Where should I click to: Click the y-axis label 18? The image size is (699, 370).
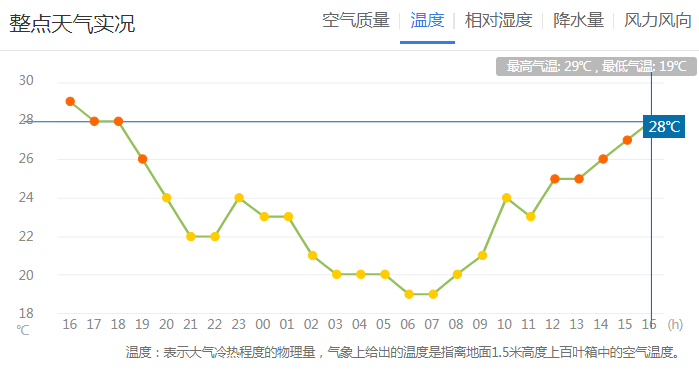click(x=26, y=314)
